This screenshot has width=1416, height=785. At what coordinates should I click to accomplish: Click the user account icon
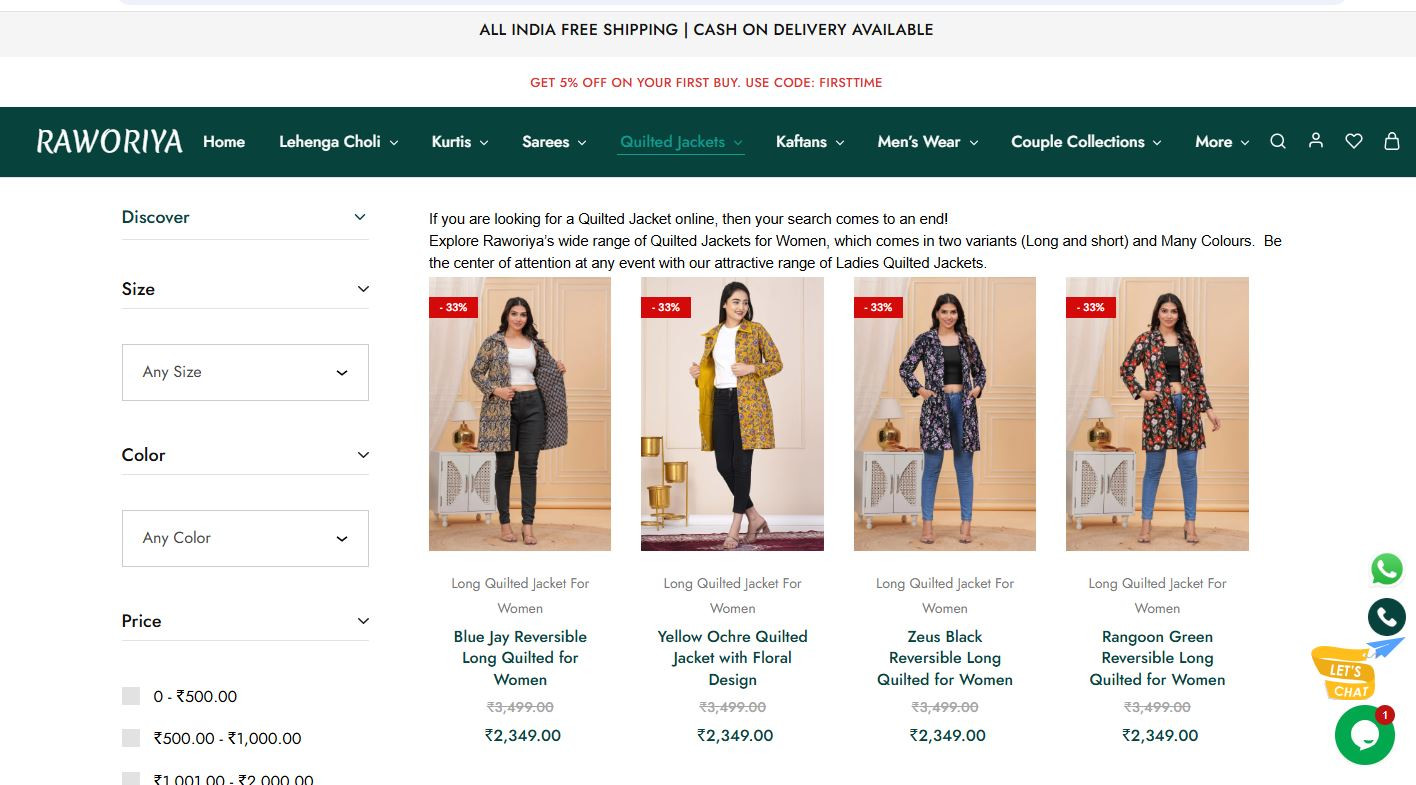pos(1316,141)
